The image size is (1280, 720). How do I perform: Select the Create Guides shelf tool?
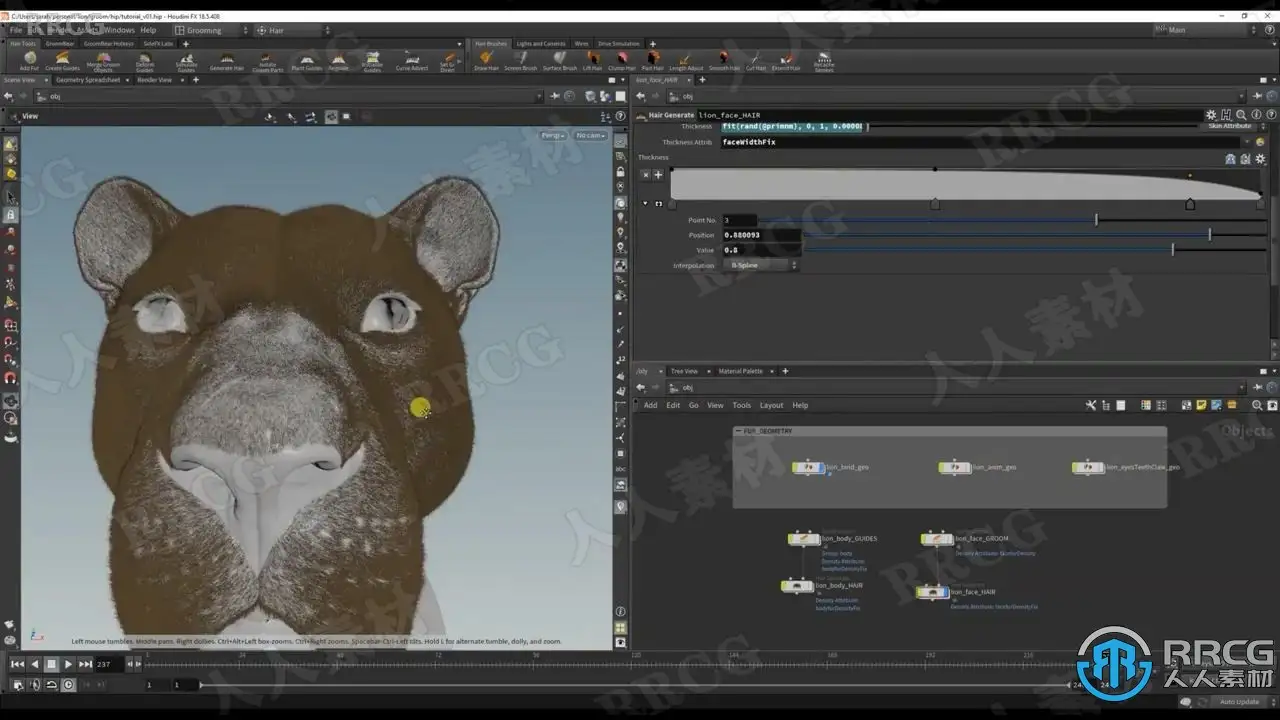(62, 61)
